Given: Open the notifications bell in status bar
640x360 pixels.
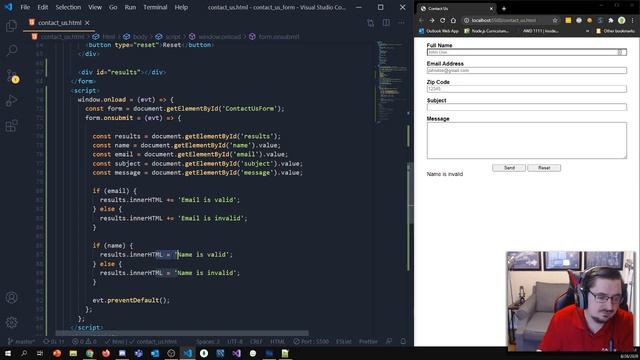Looking at the screenshot, I should 403,341.
